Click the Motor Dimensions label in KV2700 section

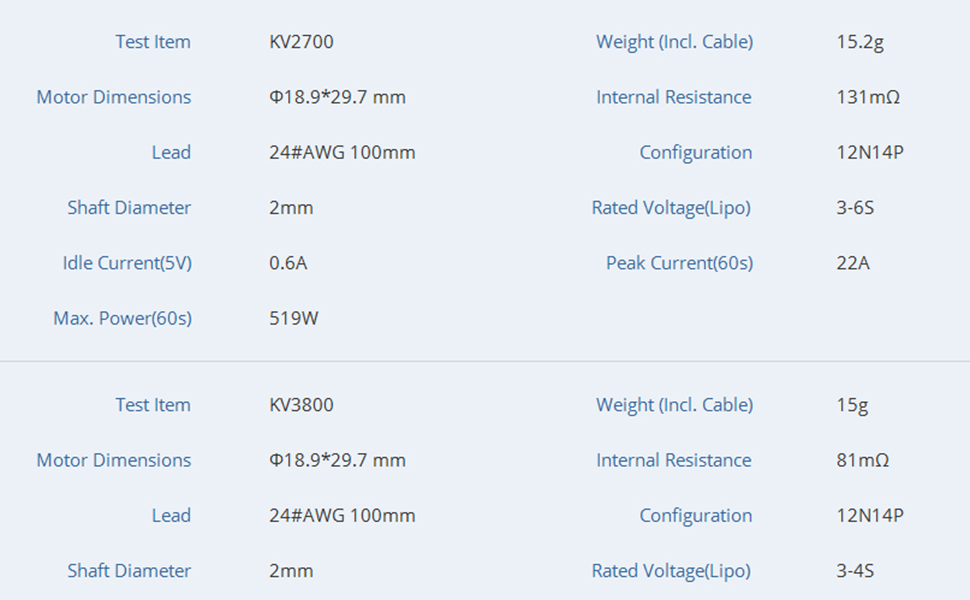(114, 97)
